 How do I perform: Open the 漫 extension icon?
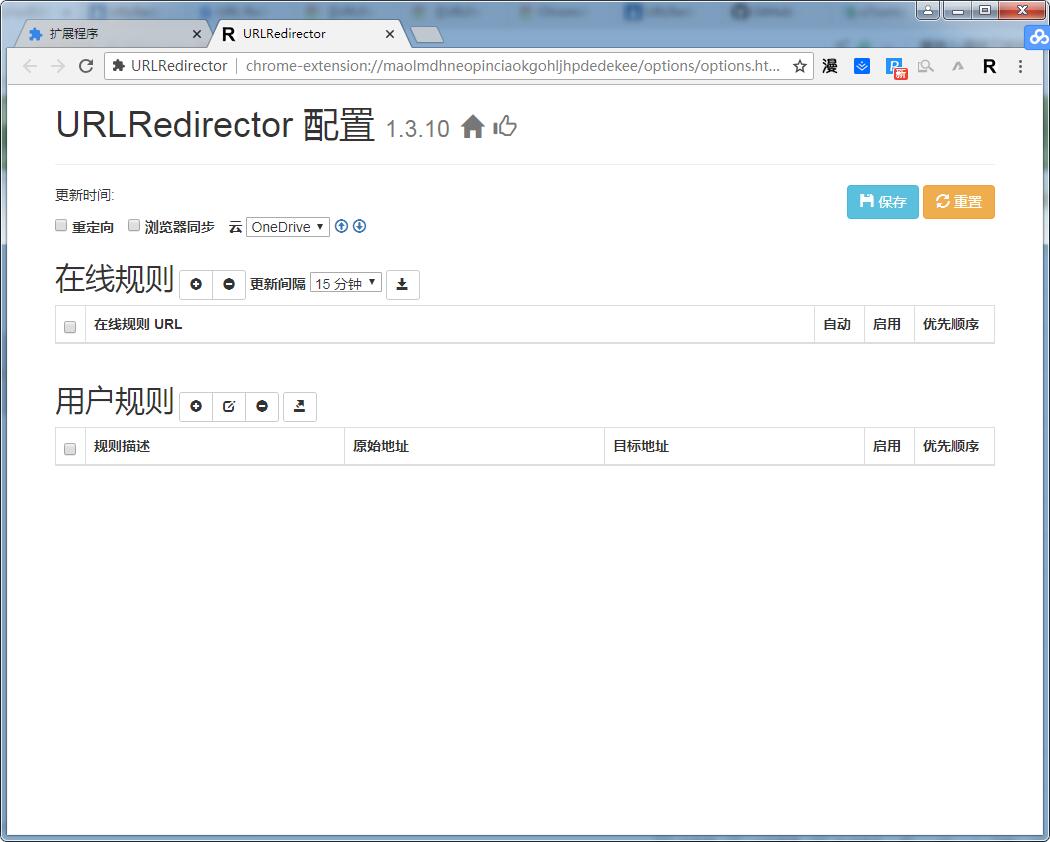tap(830, 66)
